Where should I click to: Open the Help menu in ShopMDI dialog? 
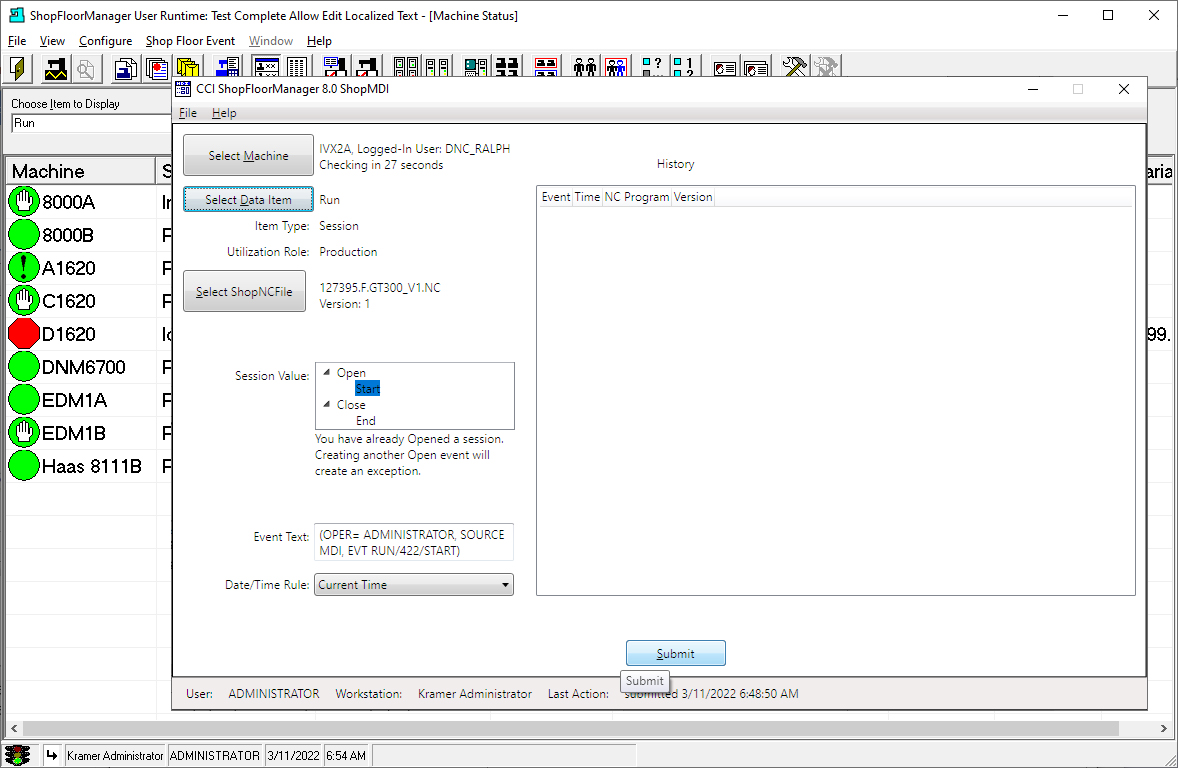tap(224, 113)
